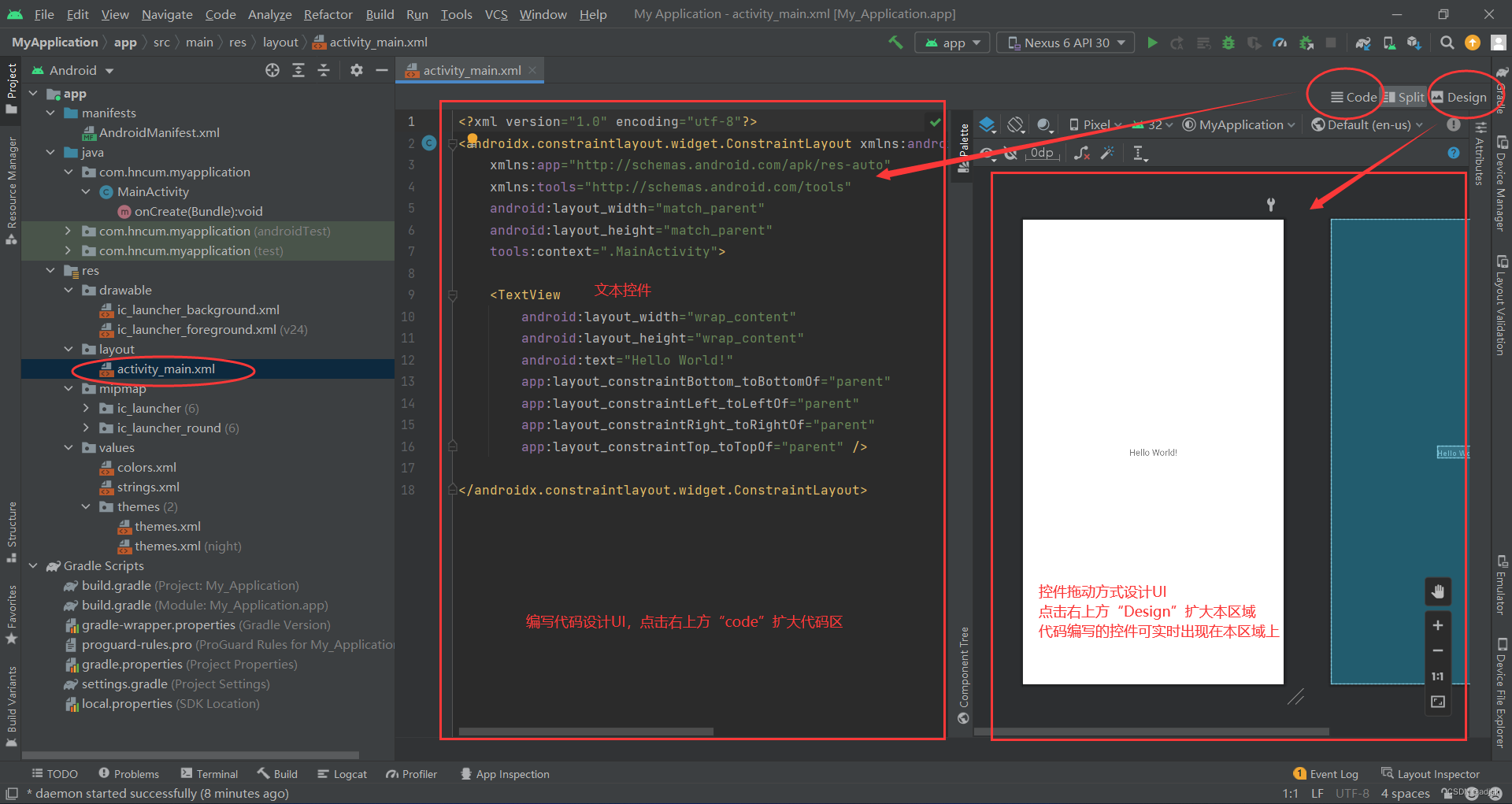Click Collapse All in the Project panel
Image resolution: width=1512 pixels, height=804 pixels.
[324, 70]
